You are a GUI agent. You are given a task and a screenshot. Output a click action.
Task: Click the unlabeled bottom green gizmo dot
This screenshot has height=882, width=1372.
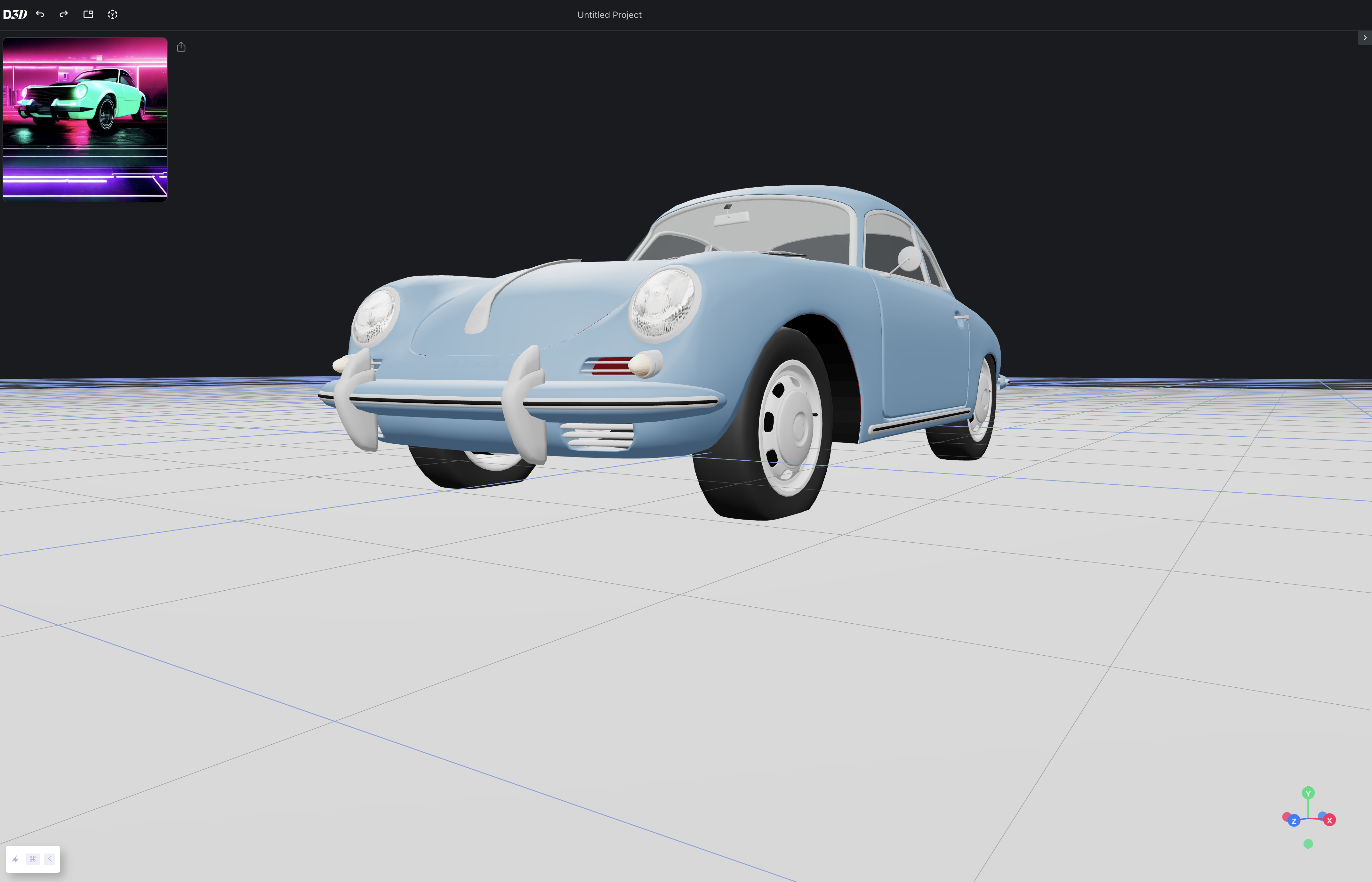coord(1308,844)
